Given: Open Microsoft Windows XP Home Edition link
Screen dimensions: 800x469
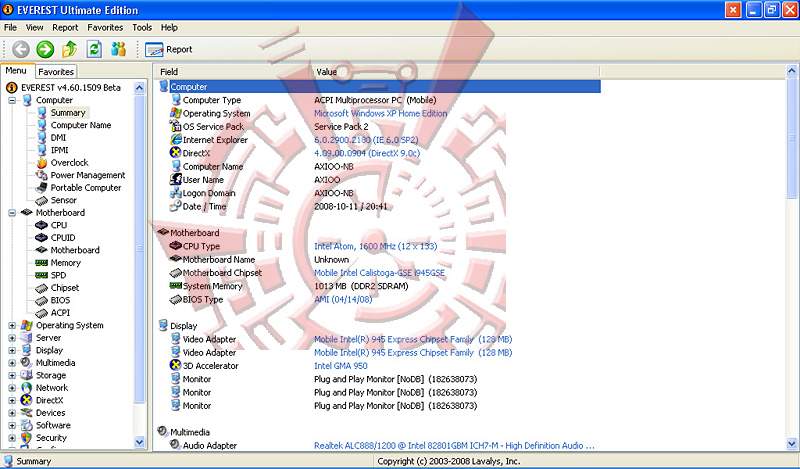Looking at the screenshot, I should tap(381, 114).
